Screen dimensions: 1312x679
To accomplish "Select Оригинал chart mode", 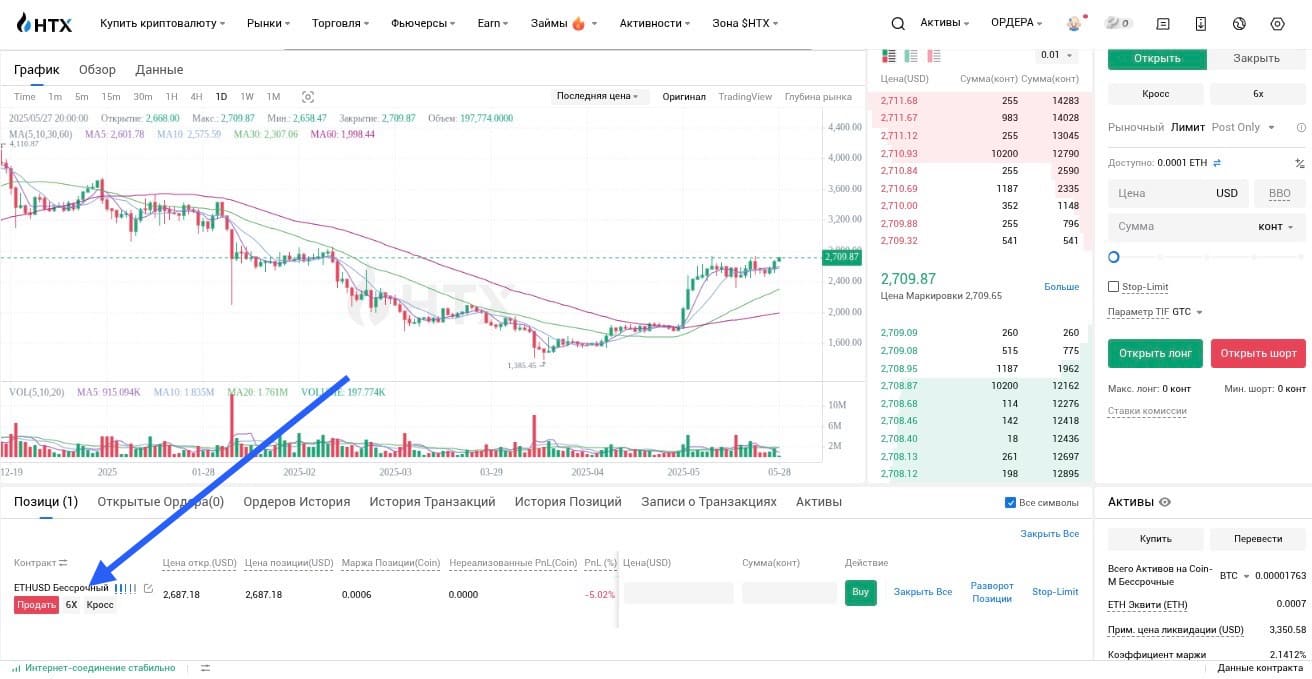I will (x=684, y=97).
